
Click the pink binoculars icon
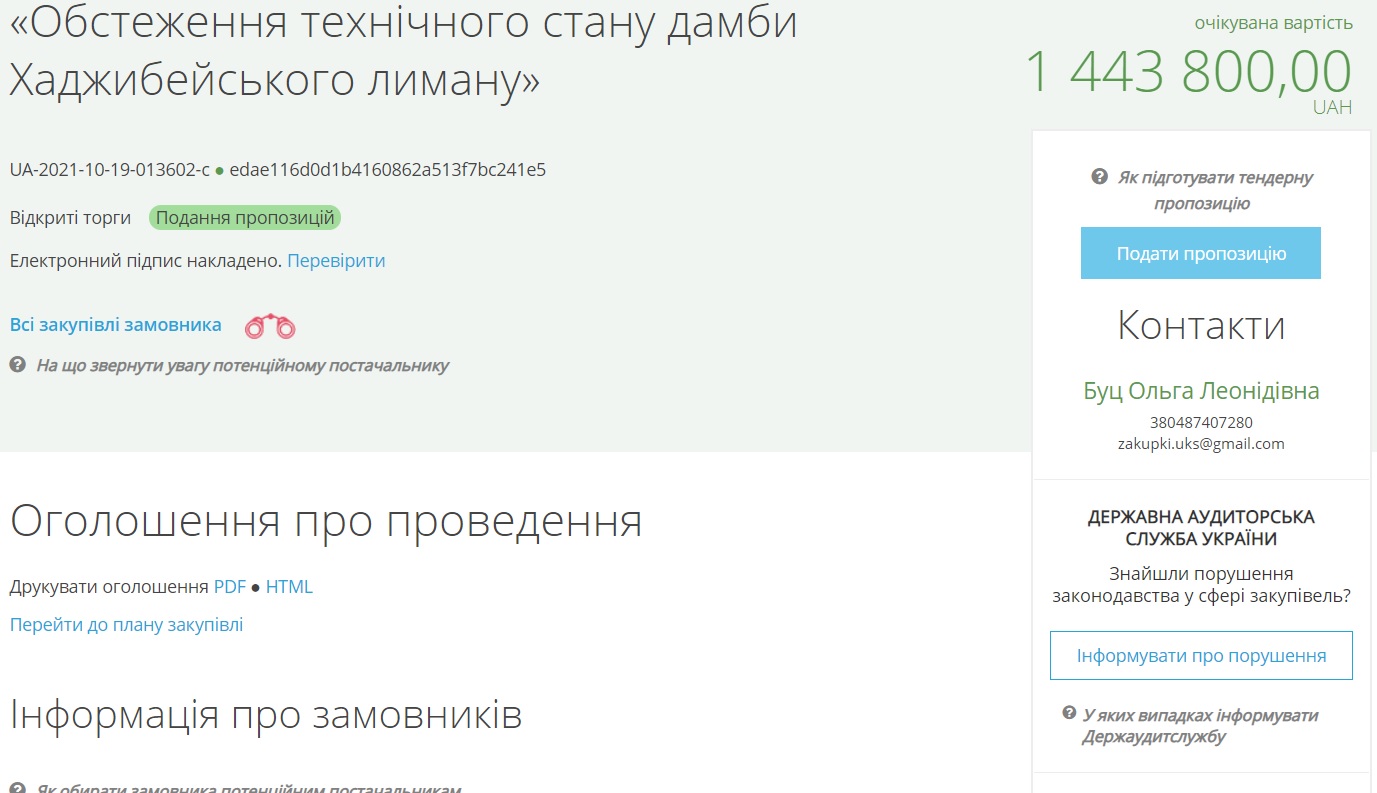270,326
